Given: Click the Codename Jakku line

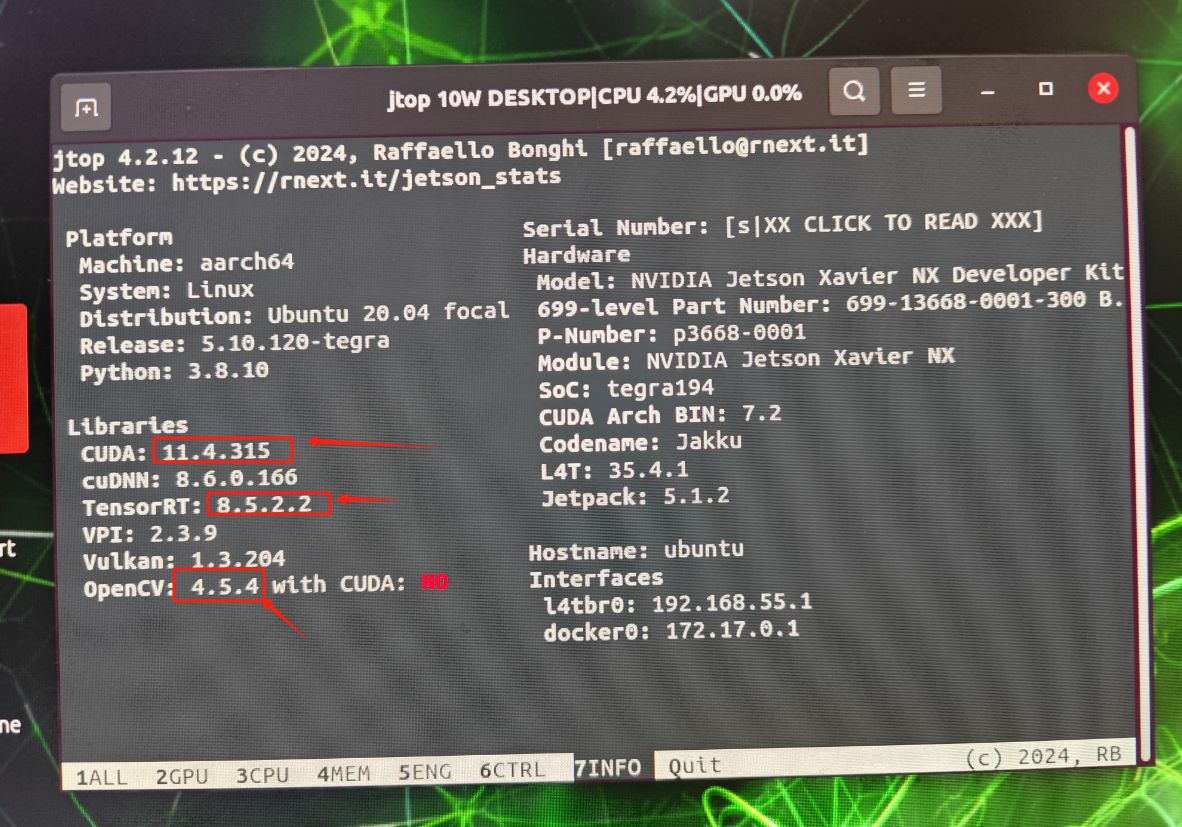Looking at the screenshot, I should click(x=640, y=443).
